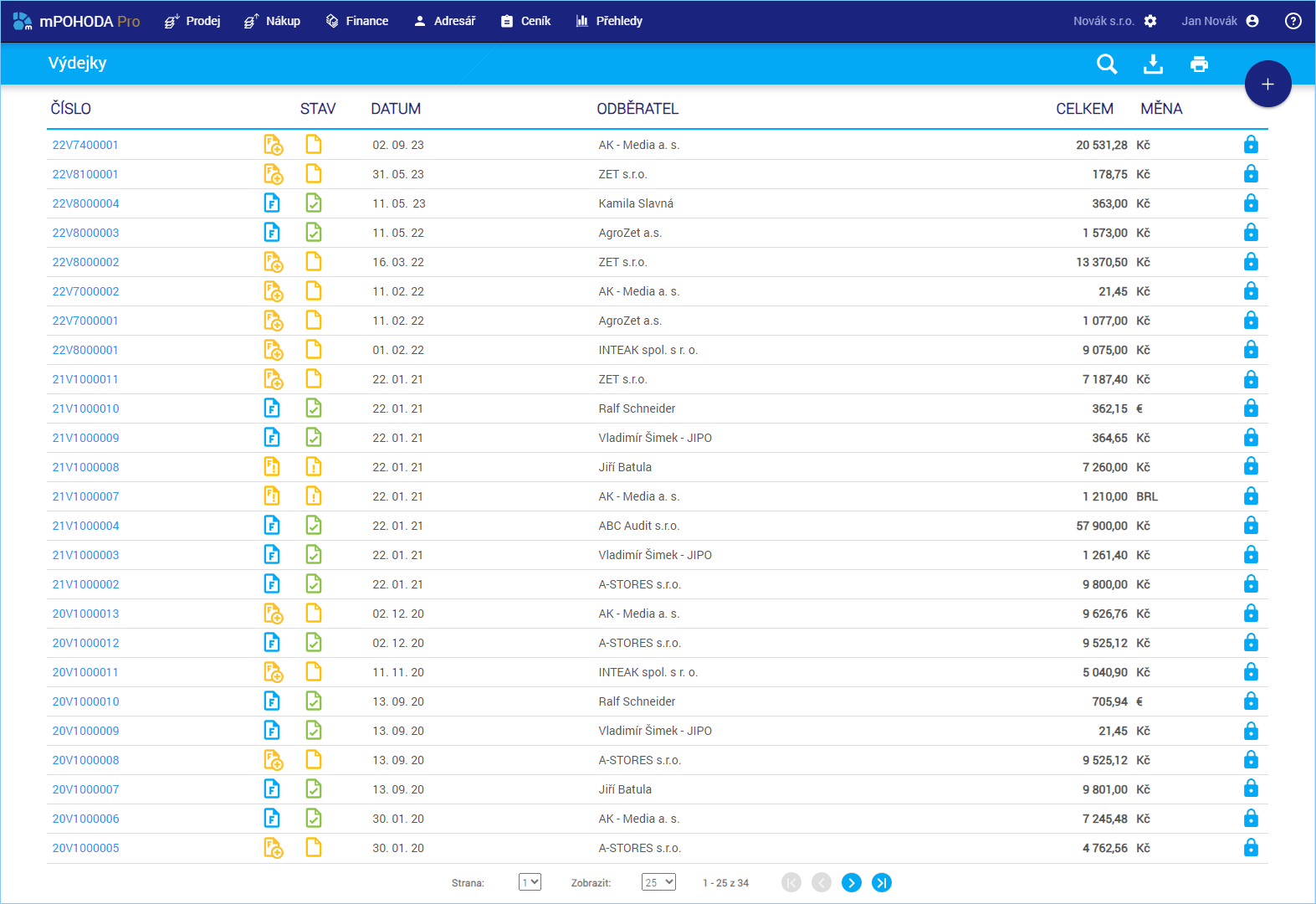Click amount 705,94 in euro row
Viewport: 1316px width, 904px height.
pyautogui.click(x=1109, y=701)
